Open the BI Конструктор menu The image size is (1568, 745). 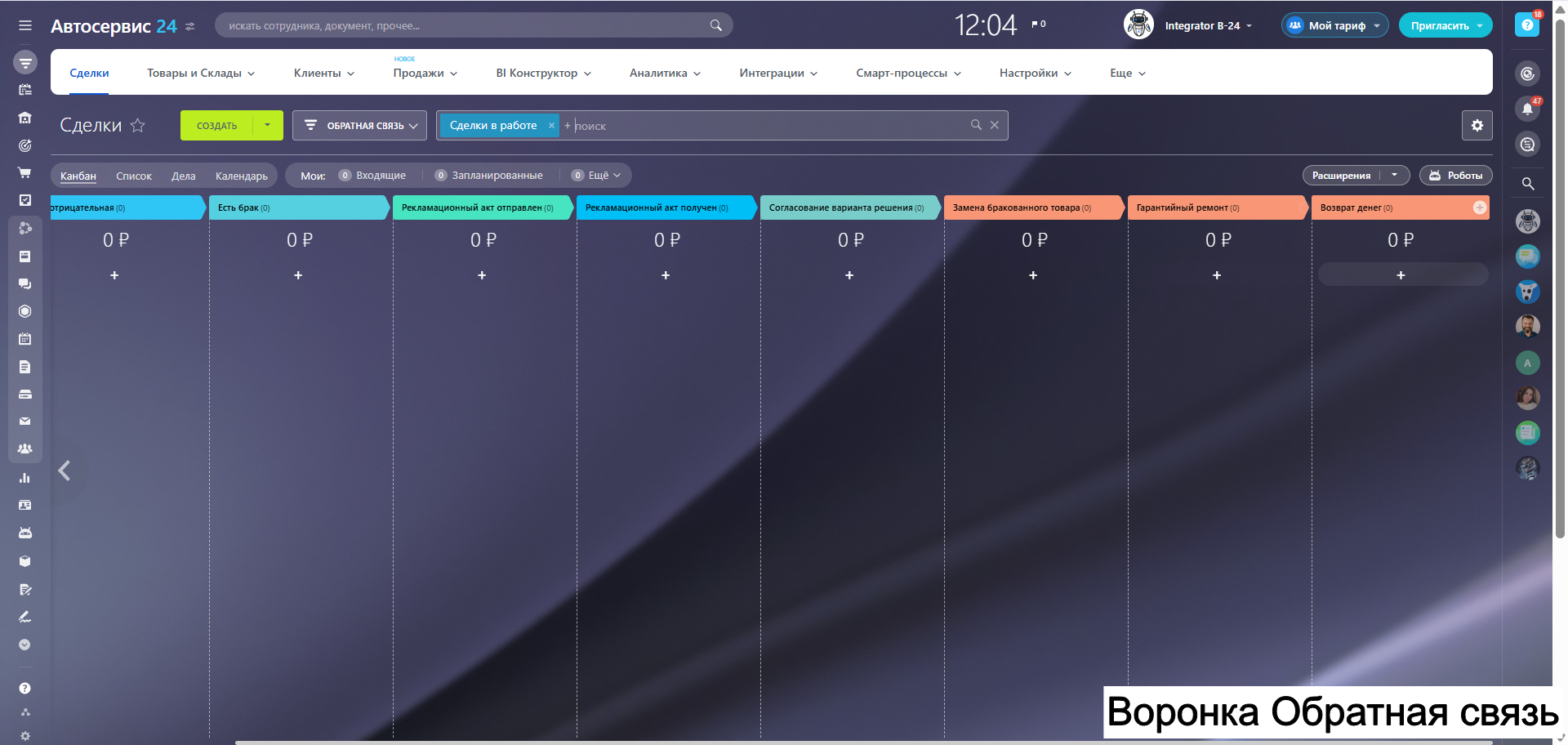pyautogui.click(x=544, y=73)
